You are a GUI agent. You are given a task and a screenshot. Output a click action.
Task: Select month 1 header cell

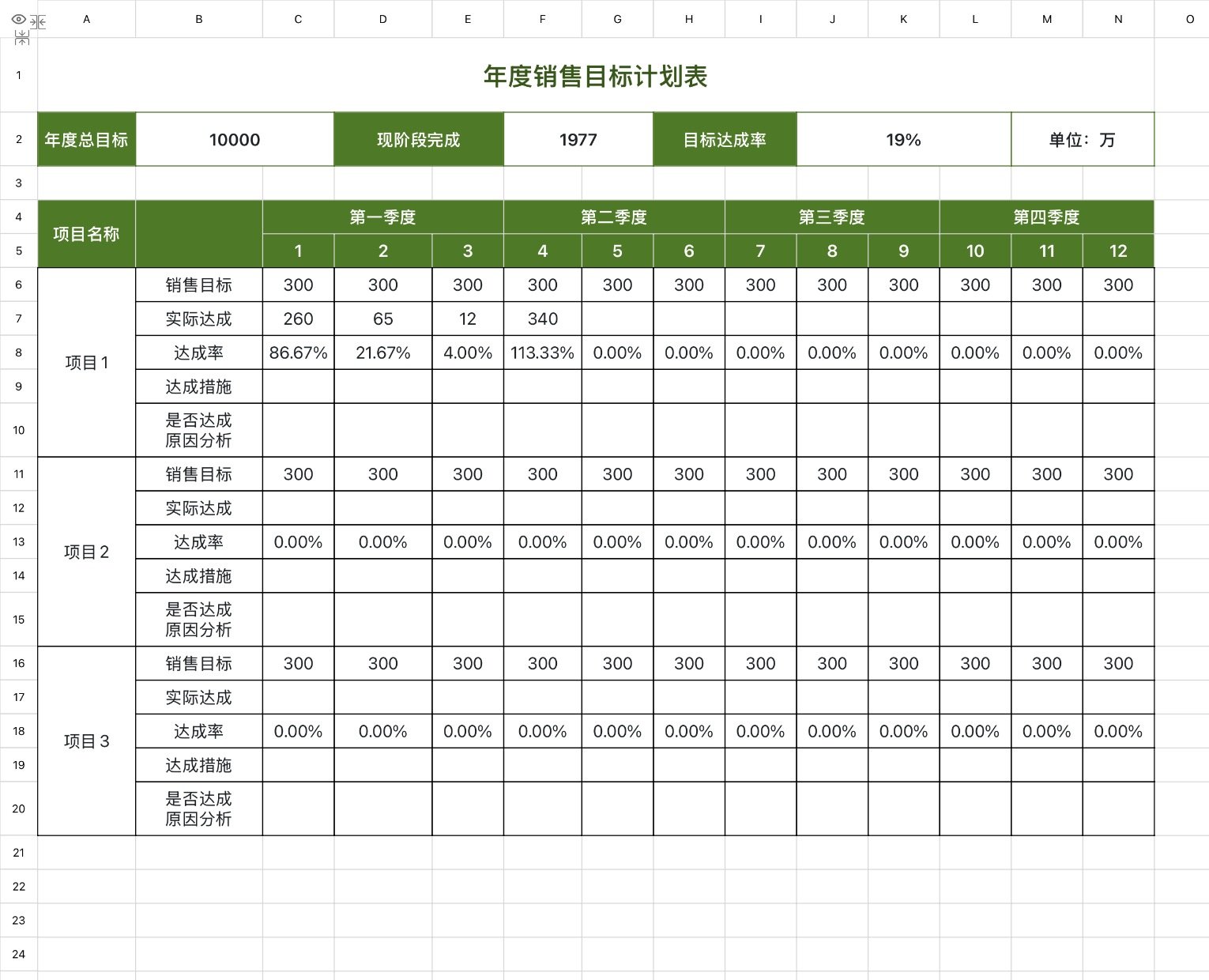[299, 251]
